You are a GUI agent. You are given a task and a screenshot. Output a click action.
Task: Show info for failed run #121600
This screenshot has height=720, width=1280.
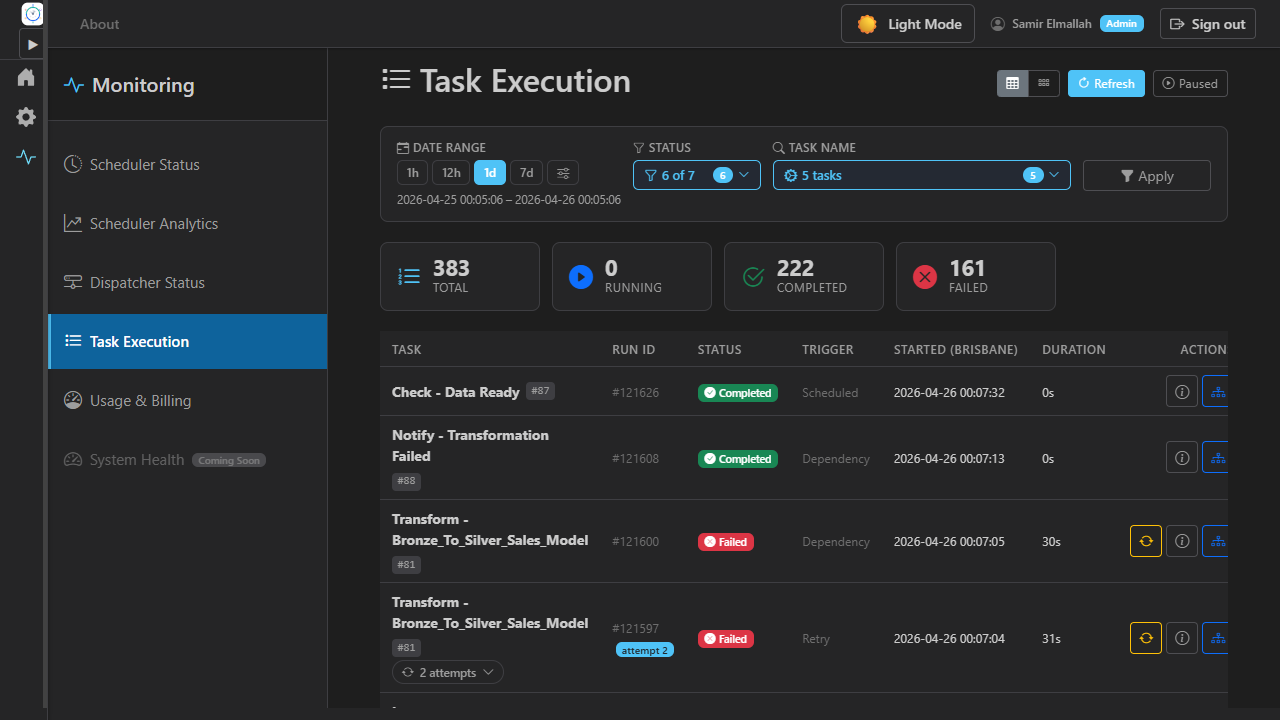coord(1182,541)
